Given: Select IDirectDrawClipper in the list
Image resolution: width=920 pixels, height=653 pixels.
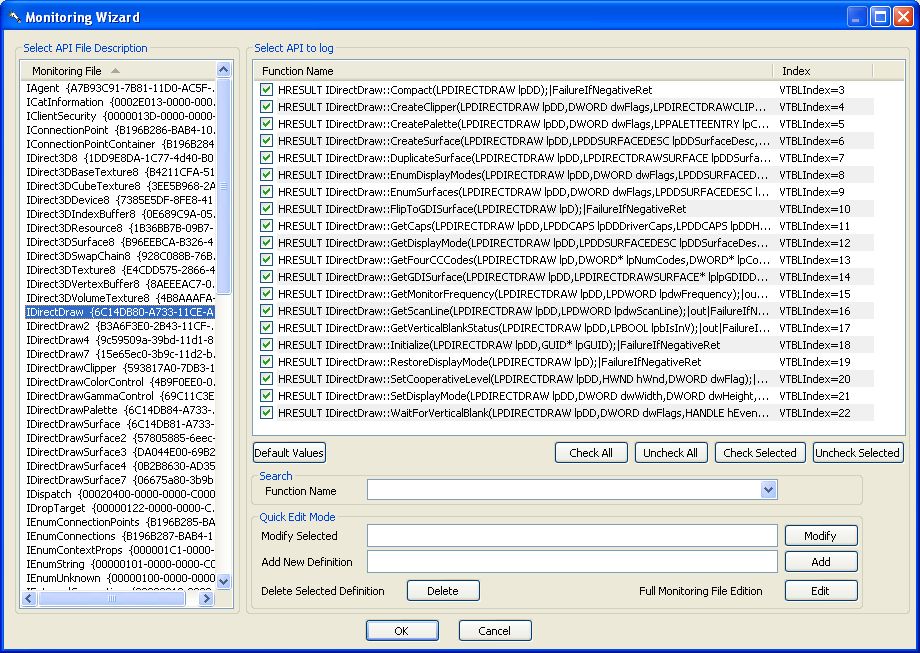Looking at the screenshot, I should click(x=120, y=368).
